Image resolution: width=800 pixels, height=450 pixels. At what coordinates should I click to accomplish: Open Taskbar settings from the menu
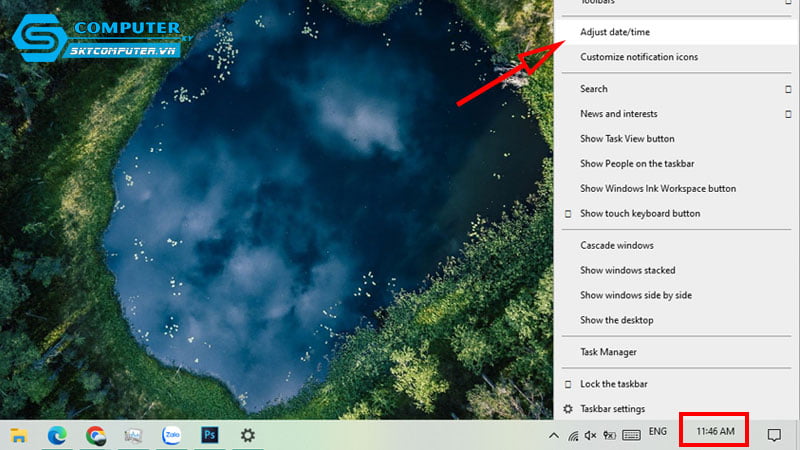point(612,409)
